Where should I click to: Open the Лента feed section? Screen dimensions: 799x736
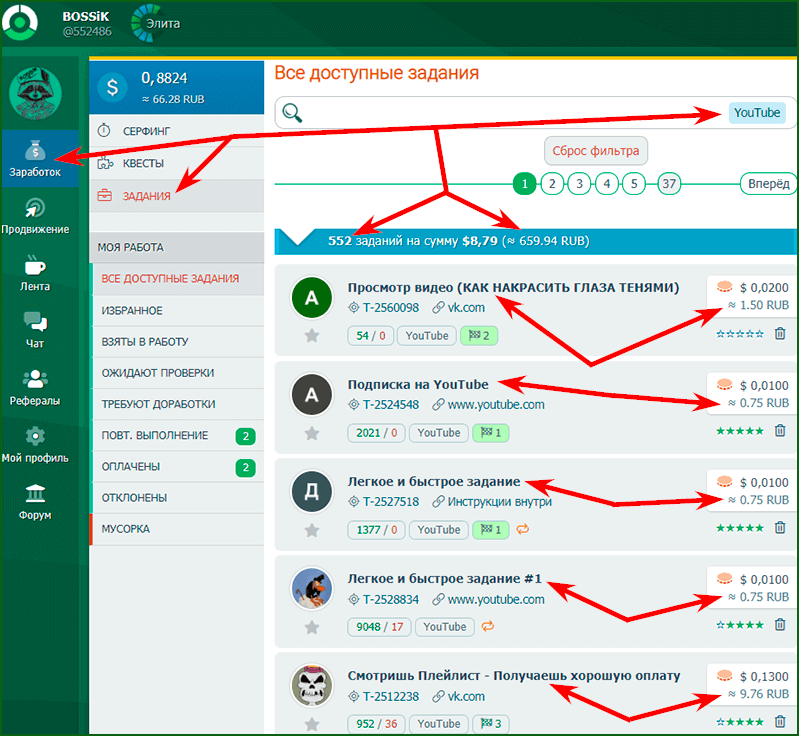[35, 274]
